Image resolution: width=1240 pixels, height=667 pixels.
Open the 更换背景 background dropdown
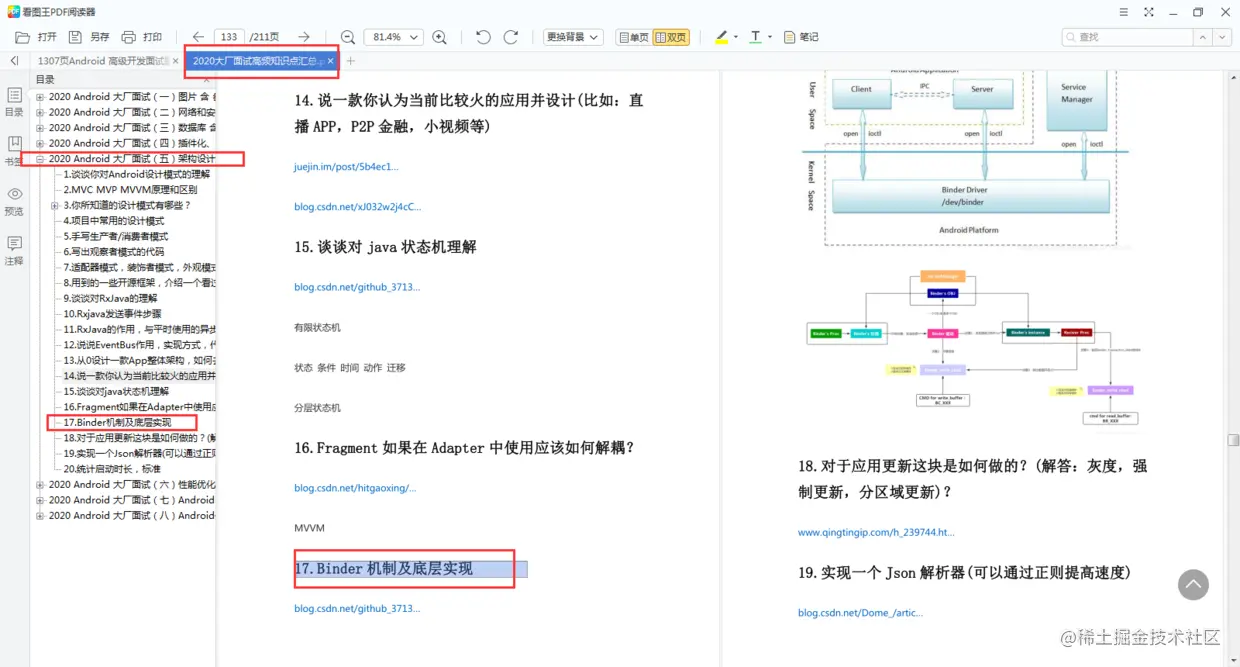click(x=573, y=37)
